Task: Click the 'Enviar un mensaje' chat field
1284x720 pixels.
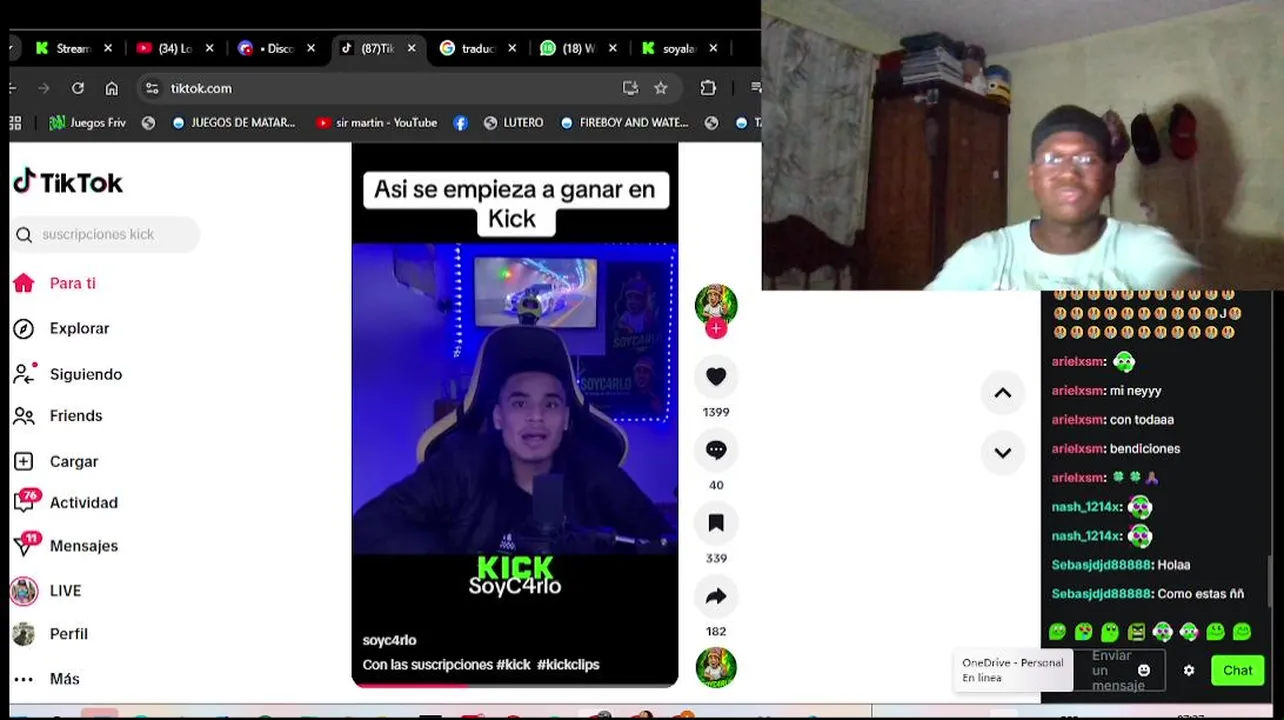Action: 1118,670
